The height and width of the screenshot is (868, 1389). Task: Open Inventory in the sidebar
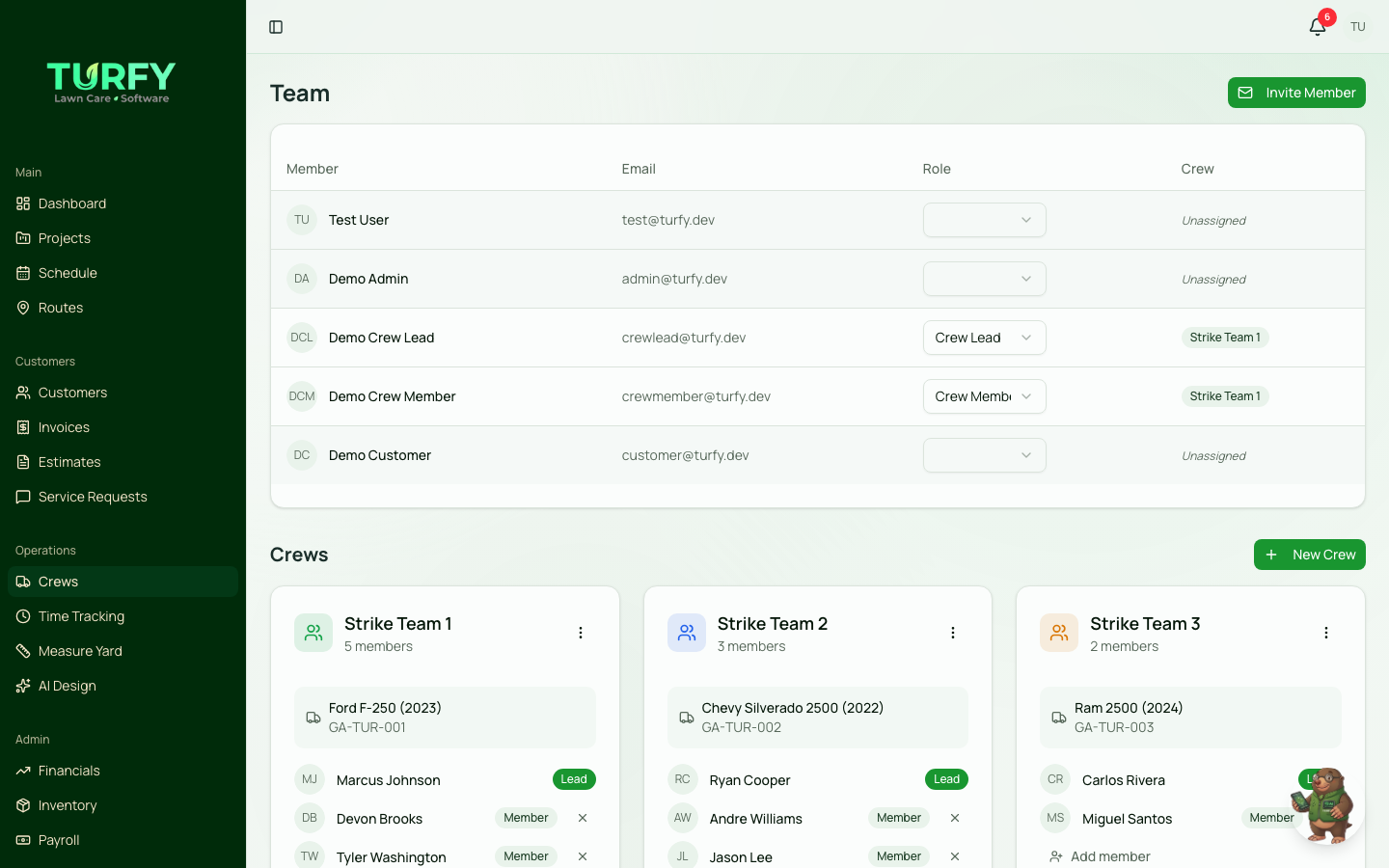pyautogui.click(x=123, y=805)
